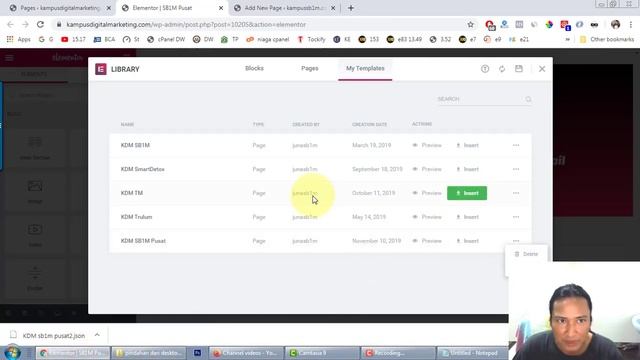This screenshot has height=360, width=640.
Task: Open more options for KDM SmartDetox row
Action: [516, 169]
